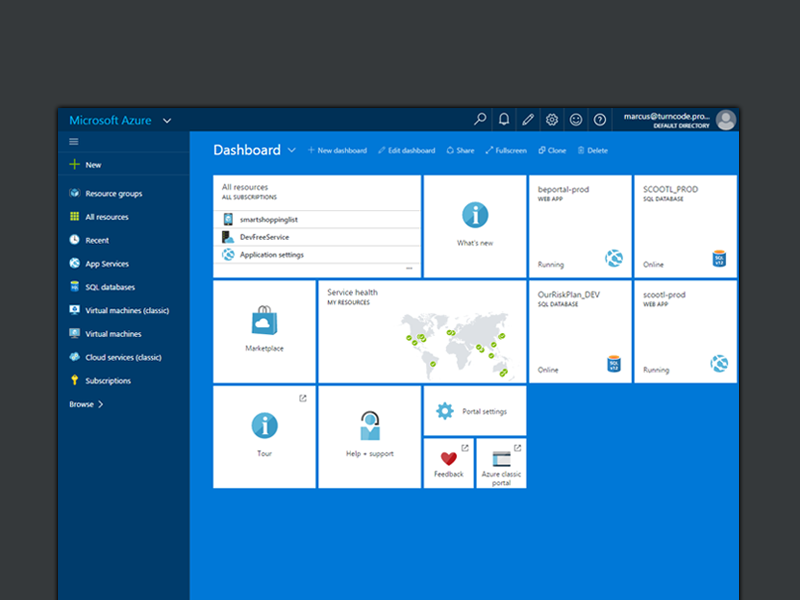Click the Subscriptions key icon

pos(74,380)
